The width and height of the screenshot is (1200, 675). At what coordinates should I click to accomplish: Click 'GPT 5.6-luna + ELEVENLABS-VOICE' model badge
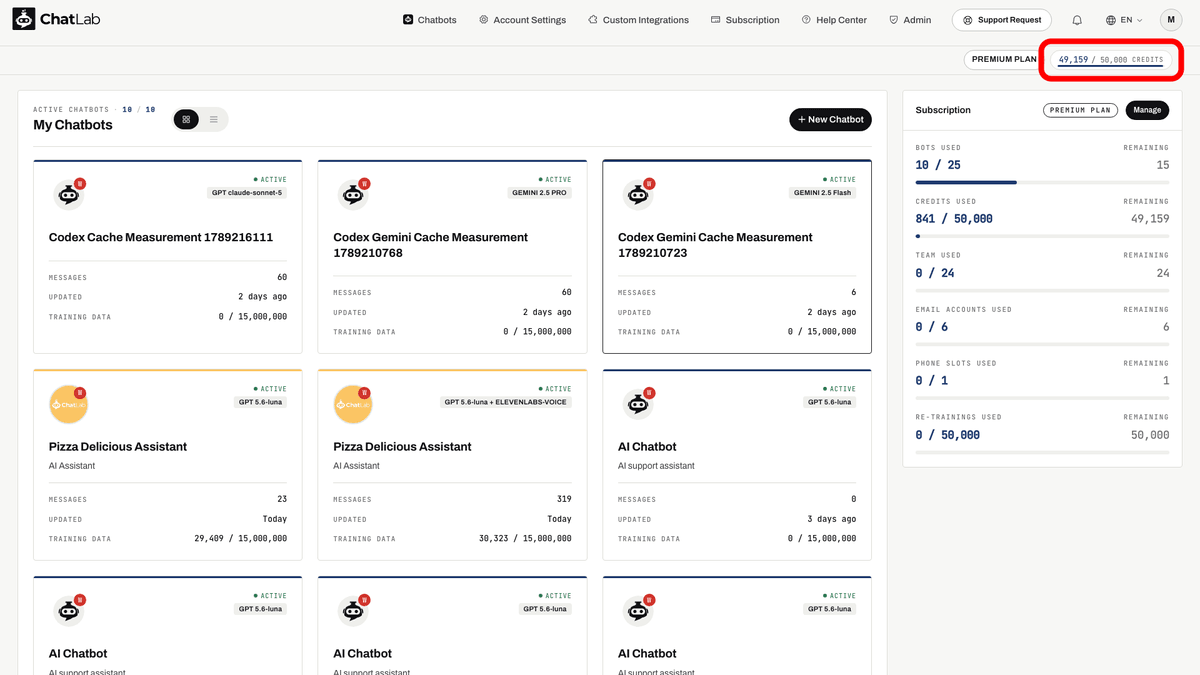pyautogui.click(x=506, y=402)
